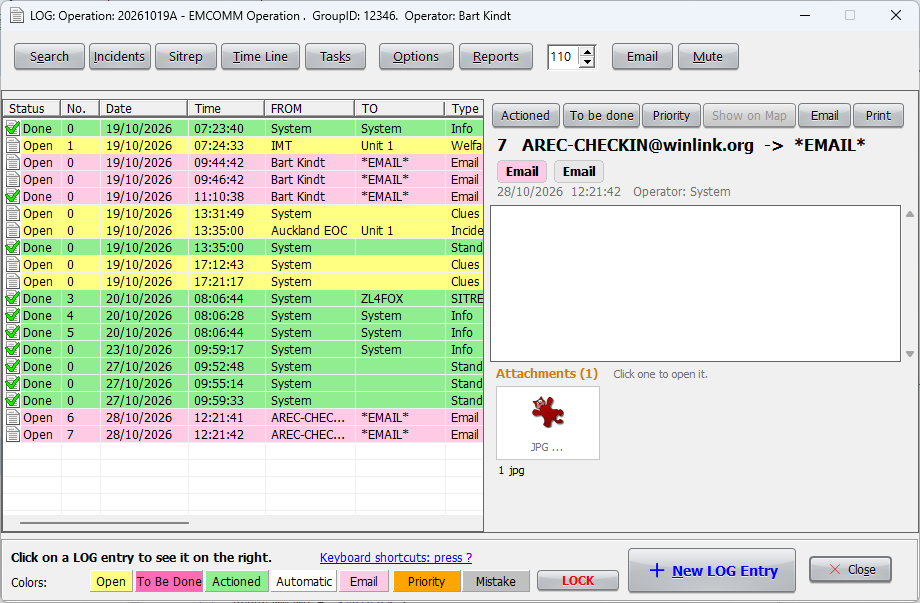Mark the entry as To be done
920x603 pixels.
[602, 116]
